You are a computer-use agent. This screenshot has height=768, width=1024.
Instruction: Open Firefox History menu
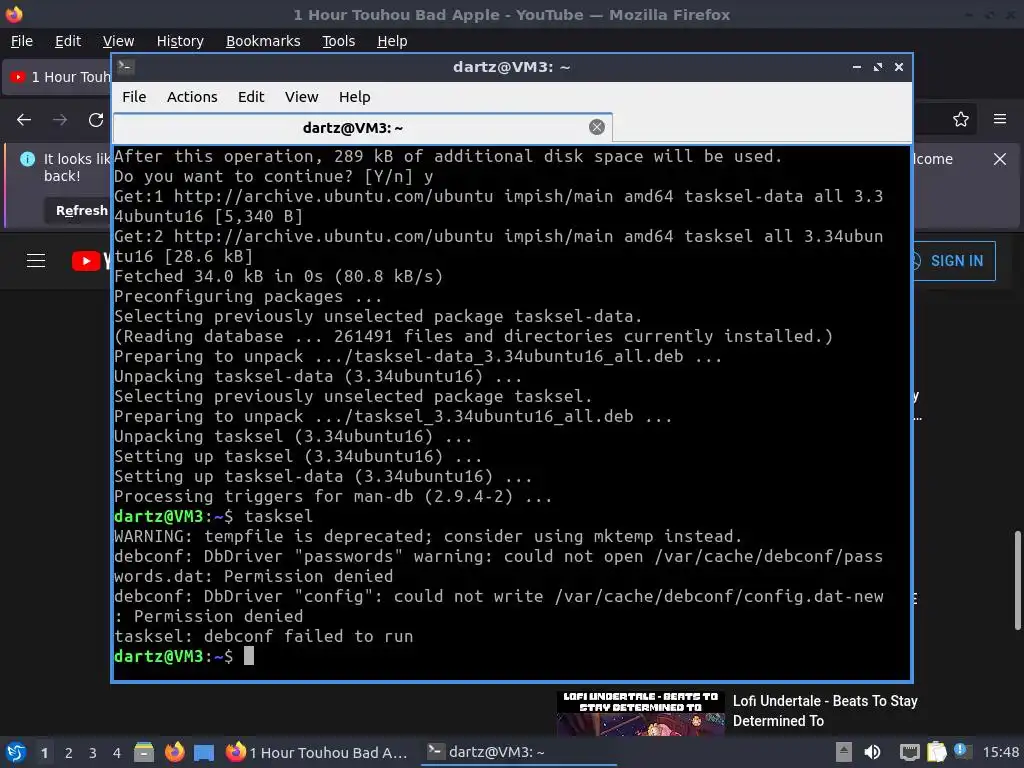(x=180, y=41)
